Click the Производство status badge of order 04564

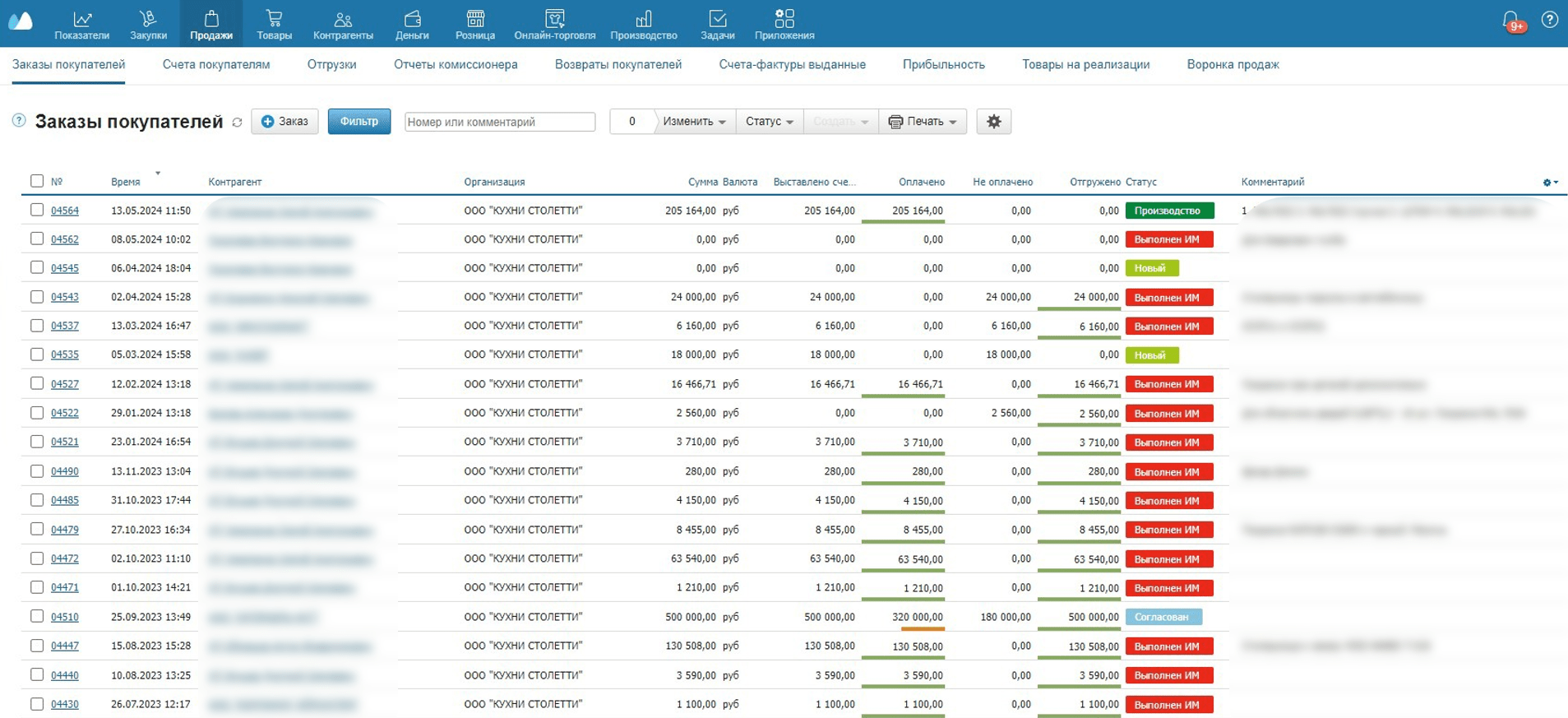coord(1169,211)
